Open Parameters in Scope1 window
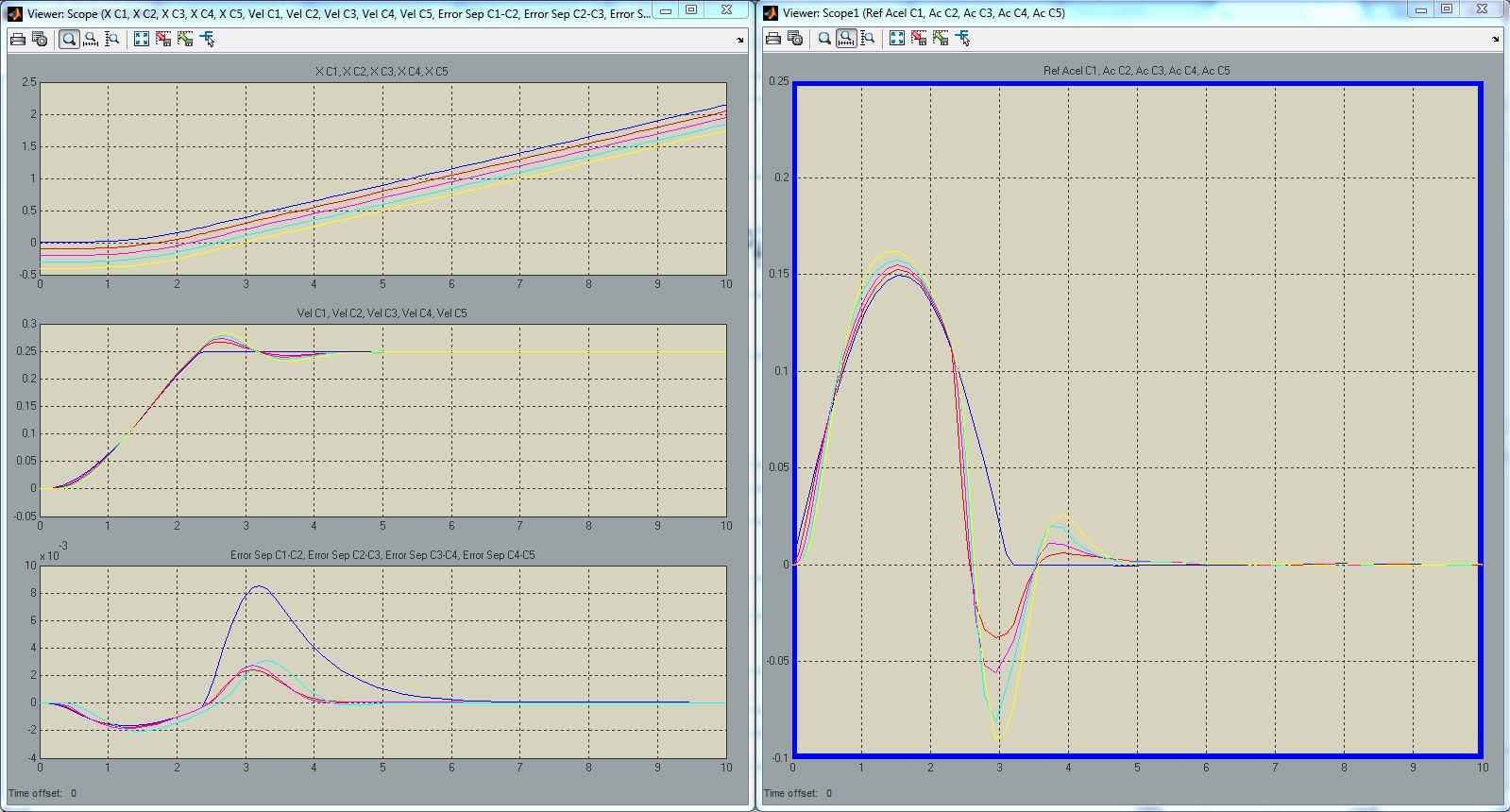The image size is (1510, 812). [x=795, y=39]
